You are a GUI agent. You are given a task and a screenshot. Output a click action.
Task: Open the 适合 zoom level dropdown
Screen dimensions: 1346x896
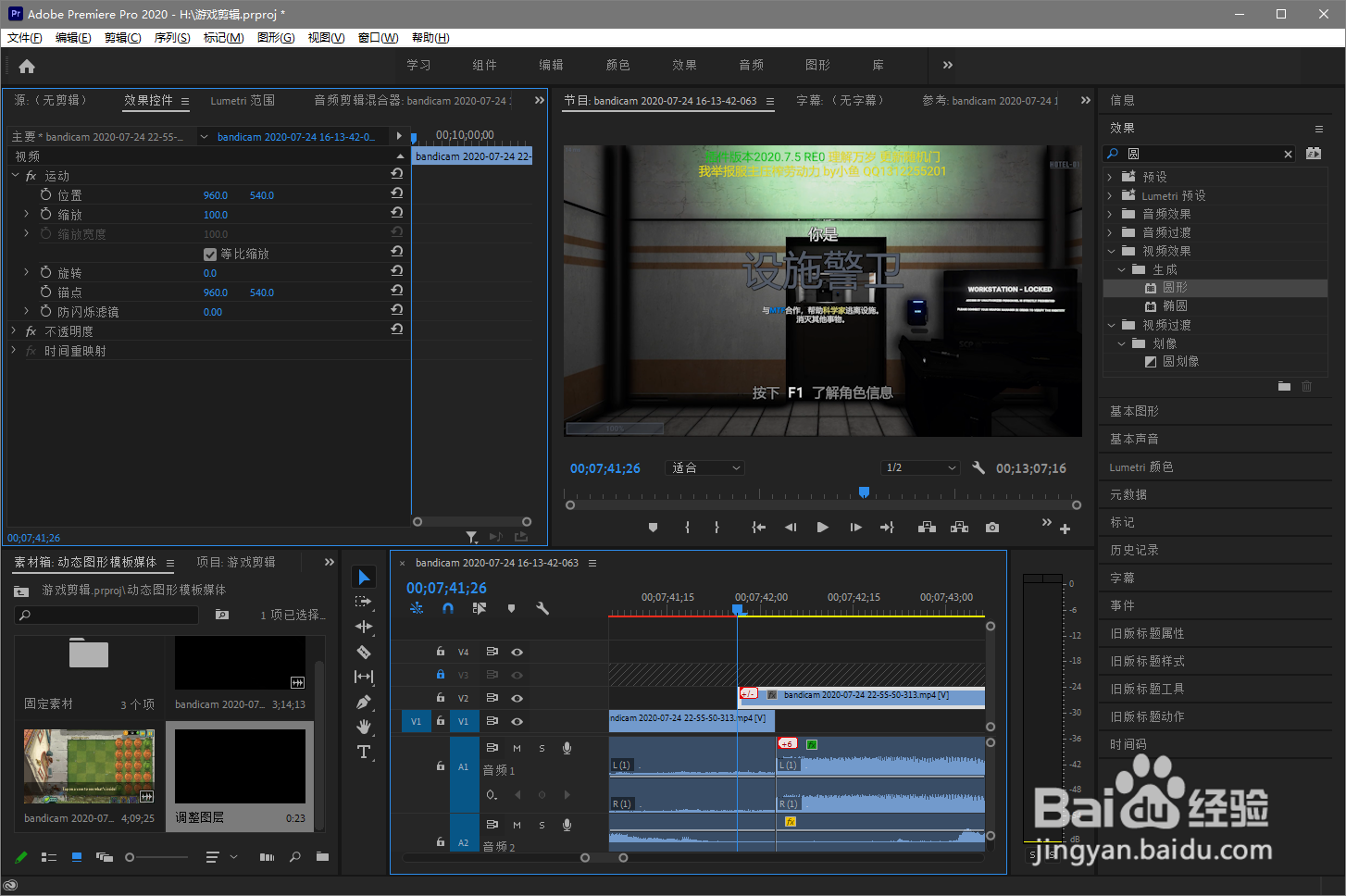click(706, 468)
